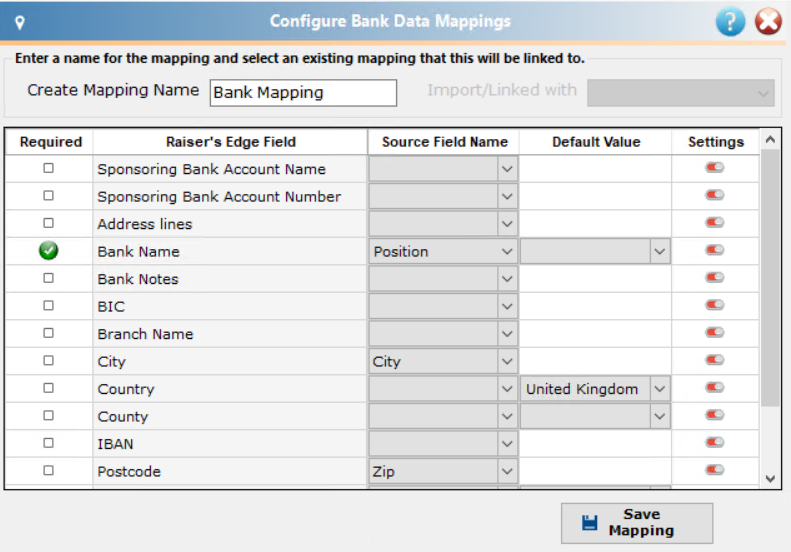
Task: Click the scrollbar down arrow in the grid
Action: click(770, 478)
